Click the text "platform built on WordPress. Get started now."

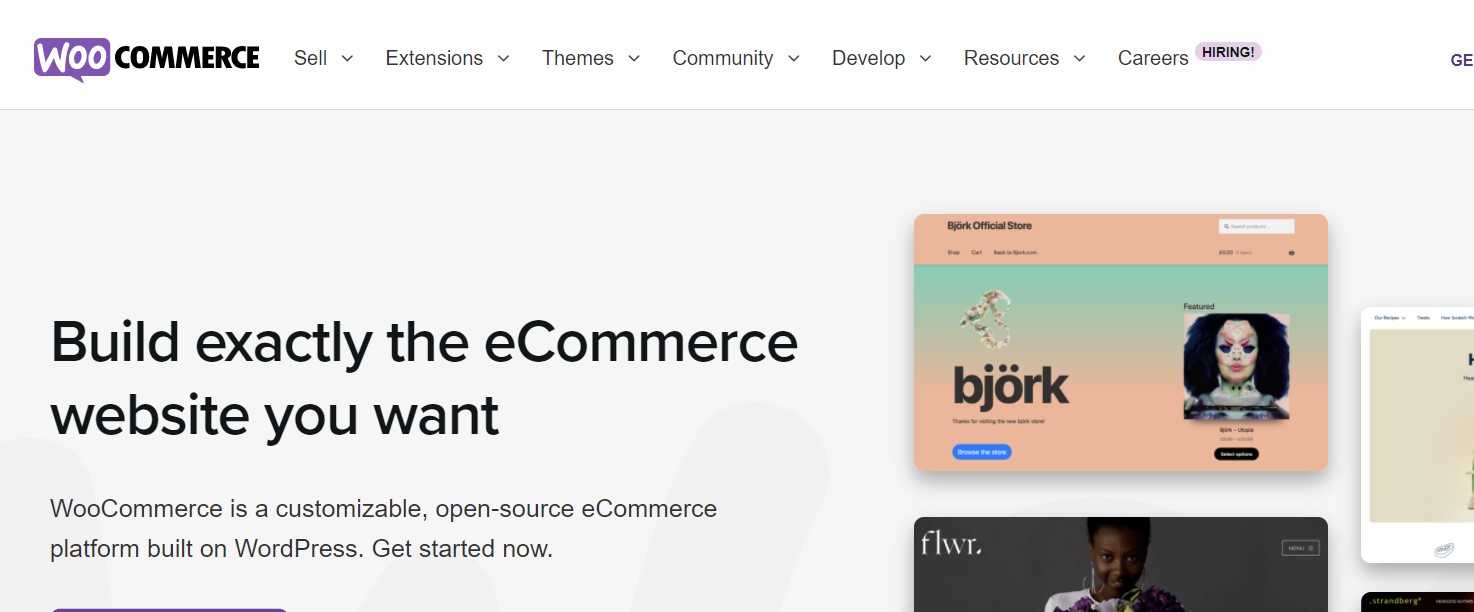point(301,549)
